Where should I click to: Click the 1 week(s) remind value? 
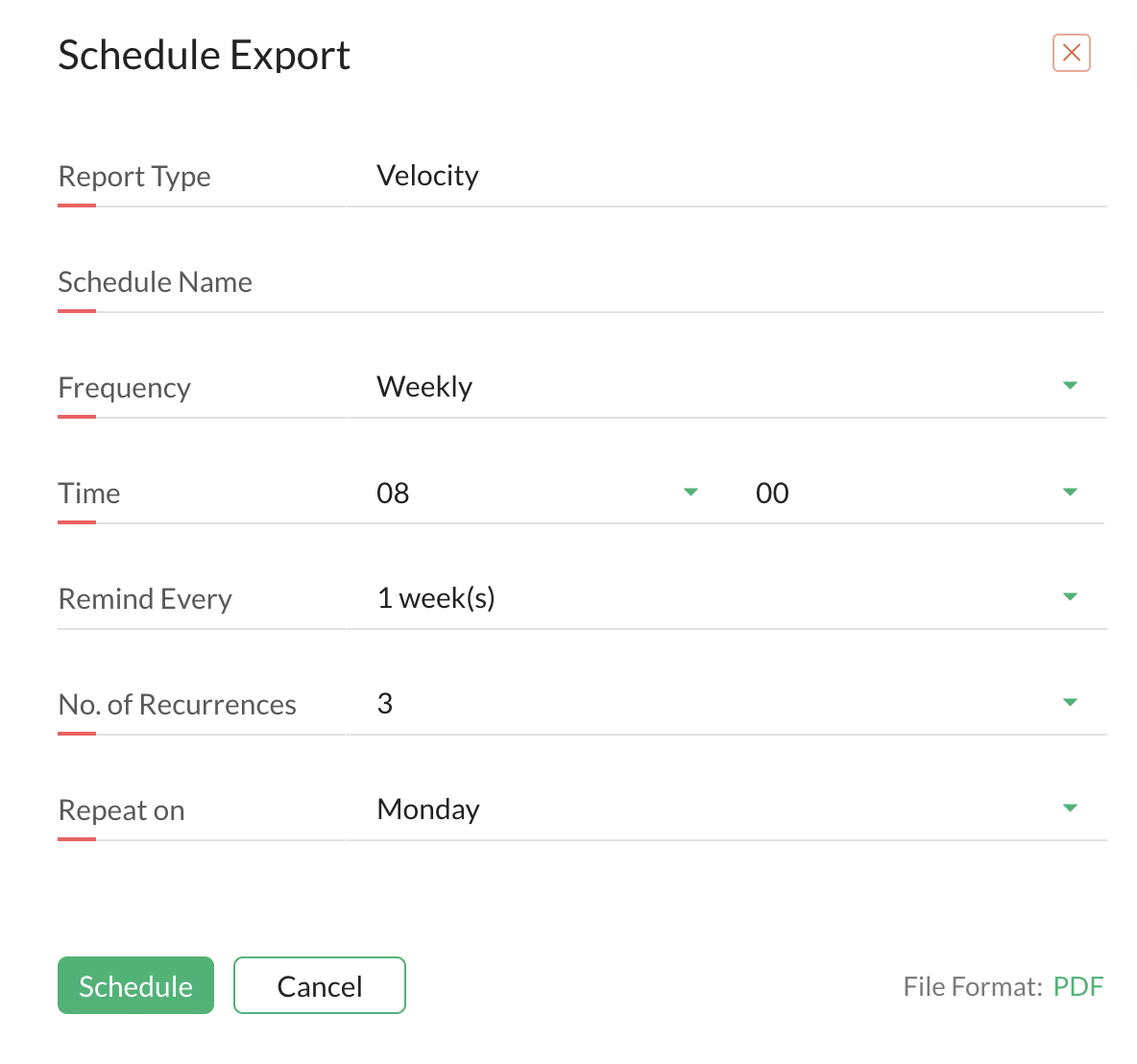[x=436, y=597]
